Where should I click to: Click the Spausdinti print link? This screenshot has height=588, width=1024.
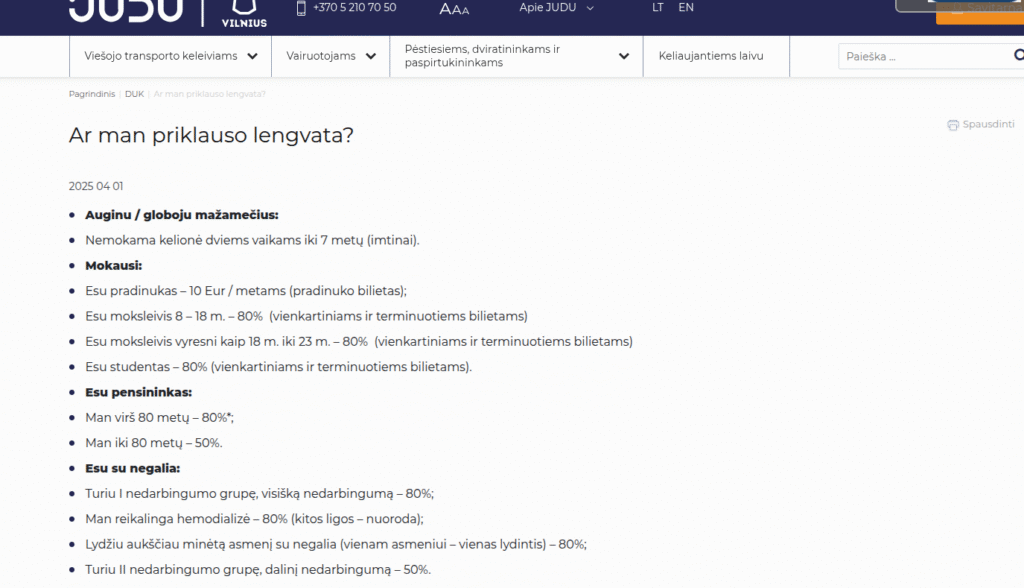[x=988, y=125]
